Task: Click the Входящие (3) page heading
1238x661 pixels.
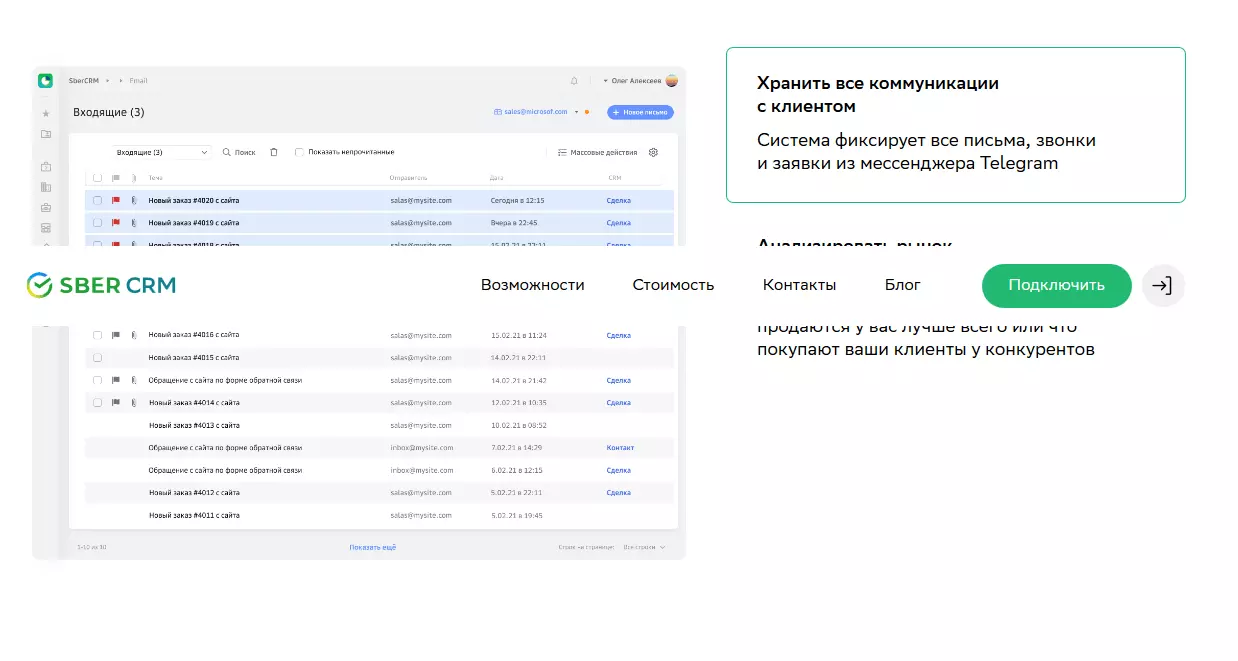Action: click(109, 112)
